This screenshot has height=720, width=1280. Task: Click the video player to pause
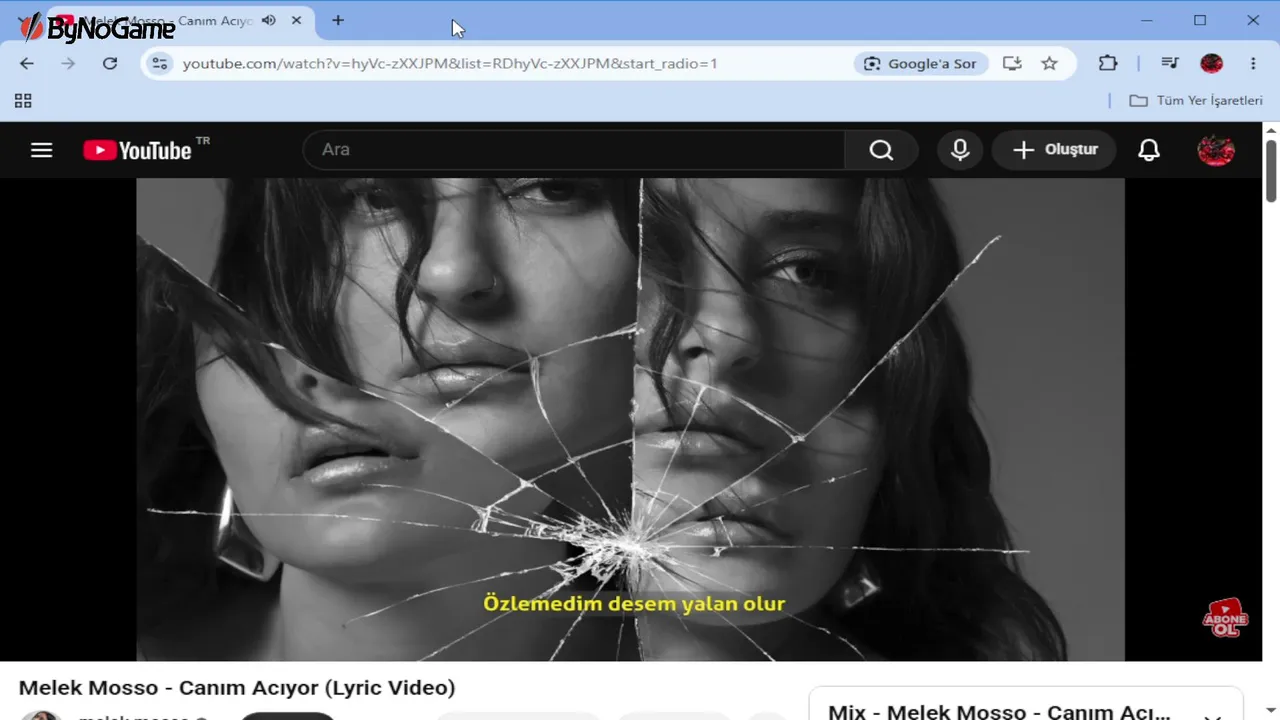pos(630,420)
